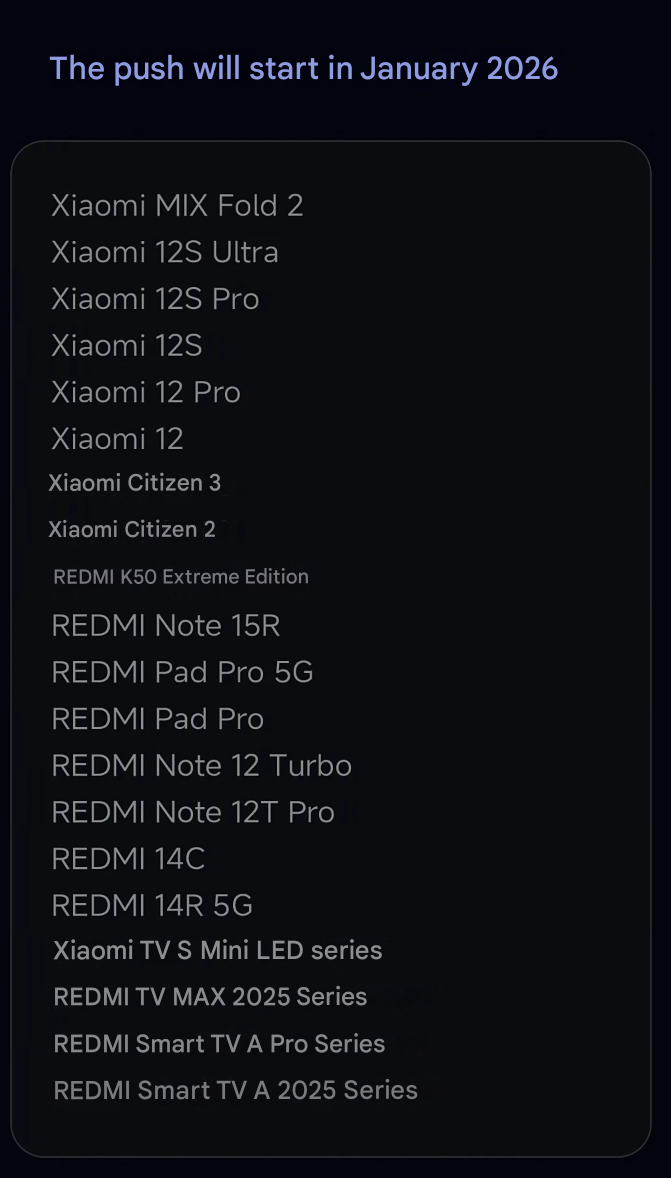Tap REDMI Note 12T Pro
671x1178 pixels.
point(193,812)
